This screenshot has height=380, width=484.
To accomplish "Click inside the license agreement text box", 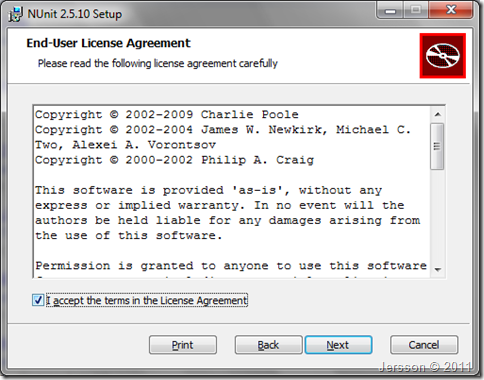I will click(x=231, y=192).
